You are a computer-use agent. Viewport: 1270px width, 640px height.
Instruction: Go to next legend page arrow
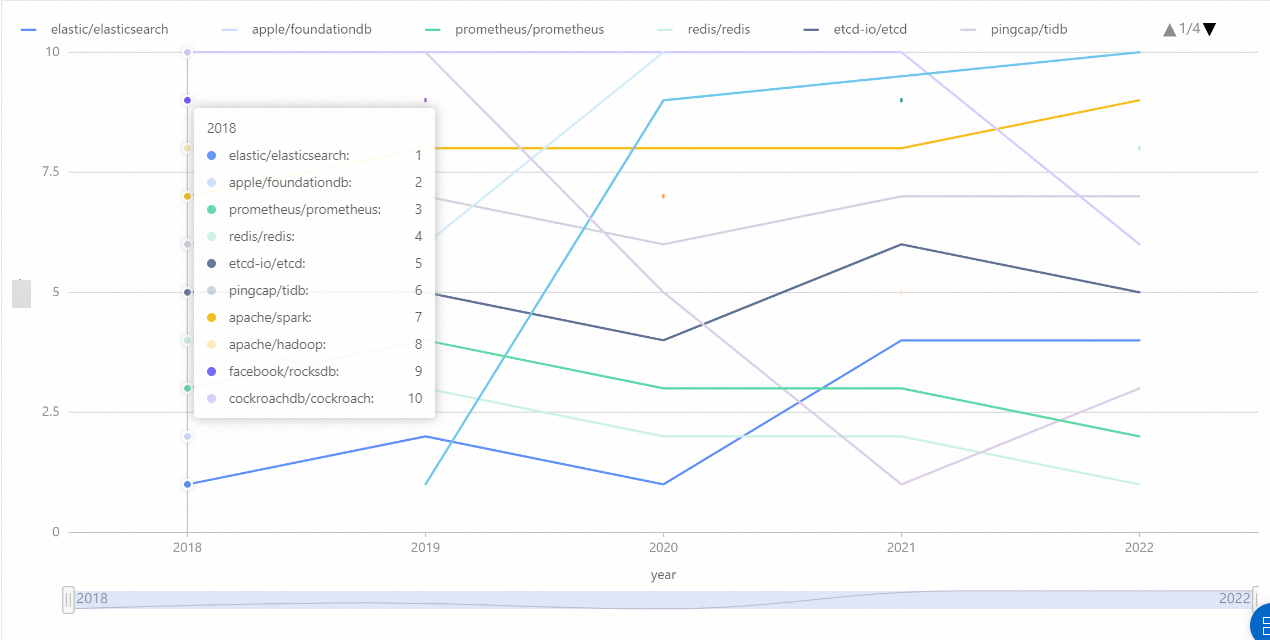[1210, 30]
